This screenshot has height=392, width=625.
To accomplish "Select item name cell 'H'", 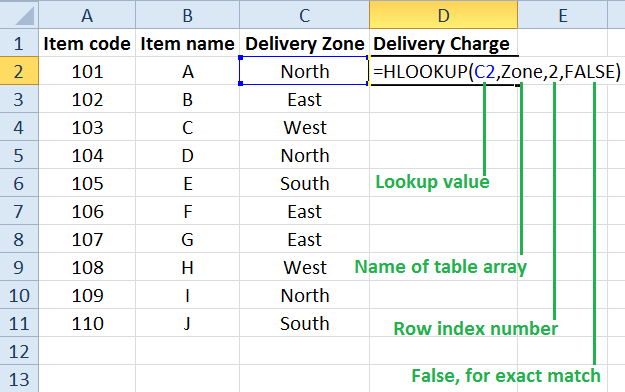I will click(187, 266).
